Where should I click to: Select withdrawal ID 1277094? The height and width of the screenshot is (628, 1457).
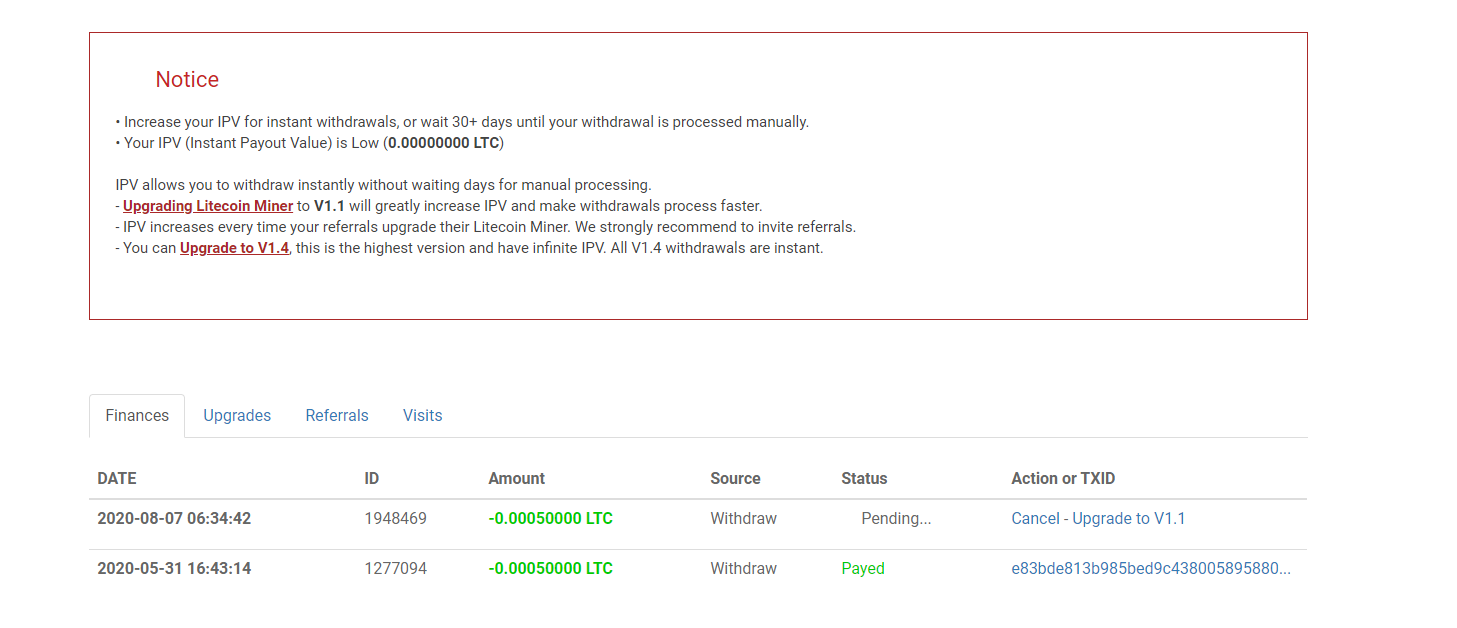click(x=395, y=569)
